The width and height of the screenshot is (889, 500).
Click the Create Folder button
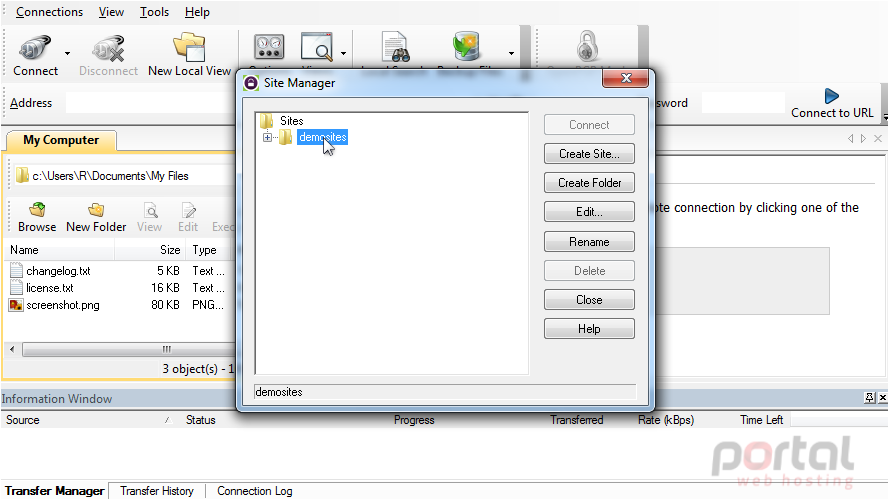(x=589, y=183)
